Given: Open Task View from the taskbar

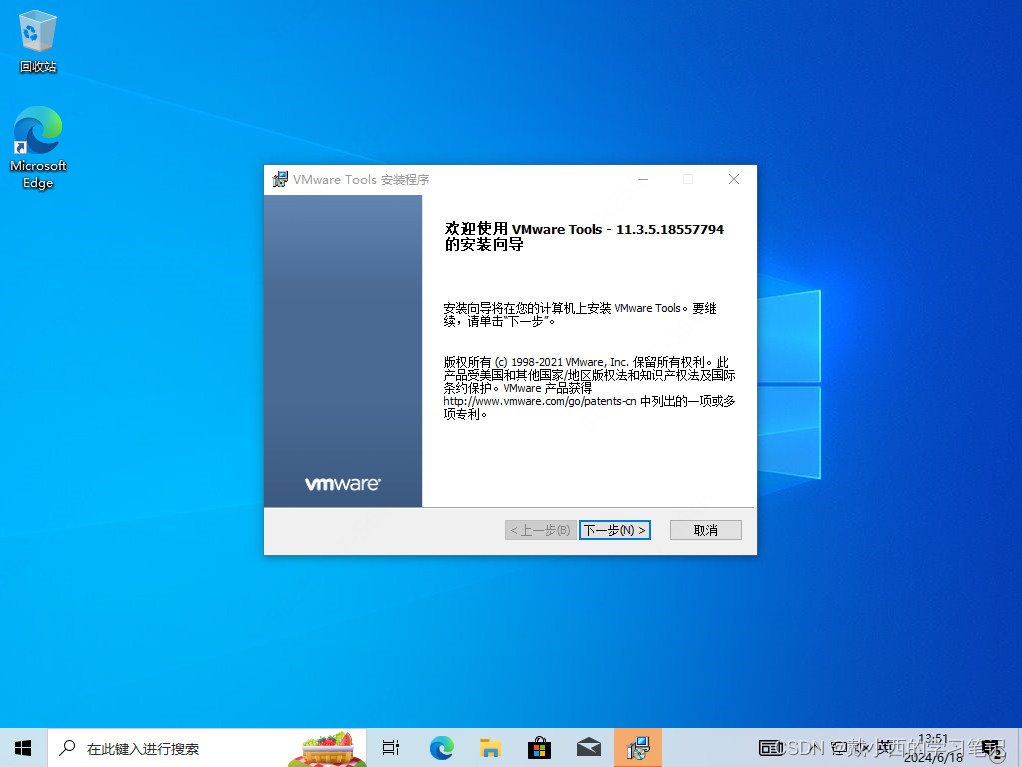Looking at the screenshot, I should point(390,748).
